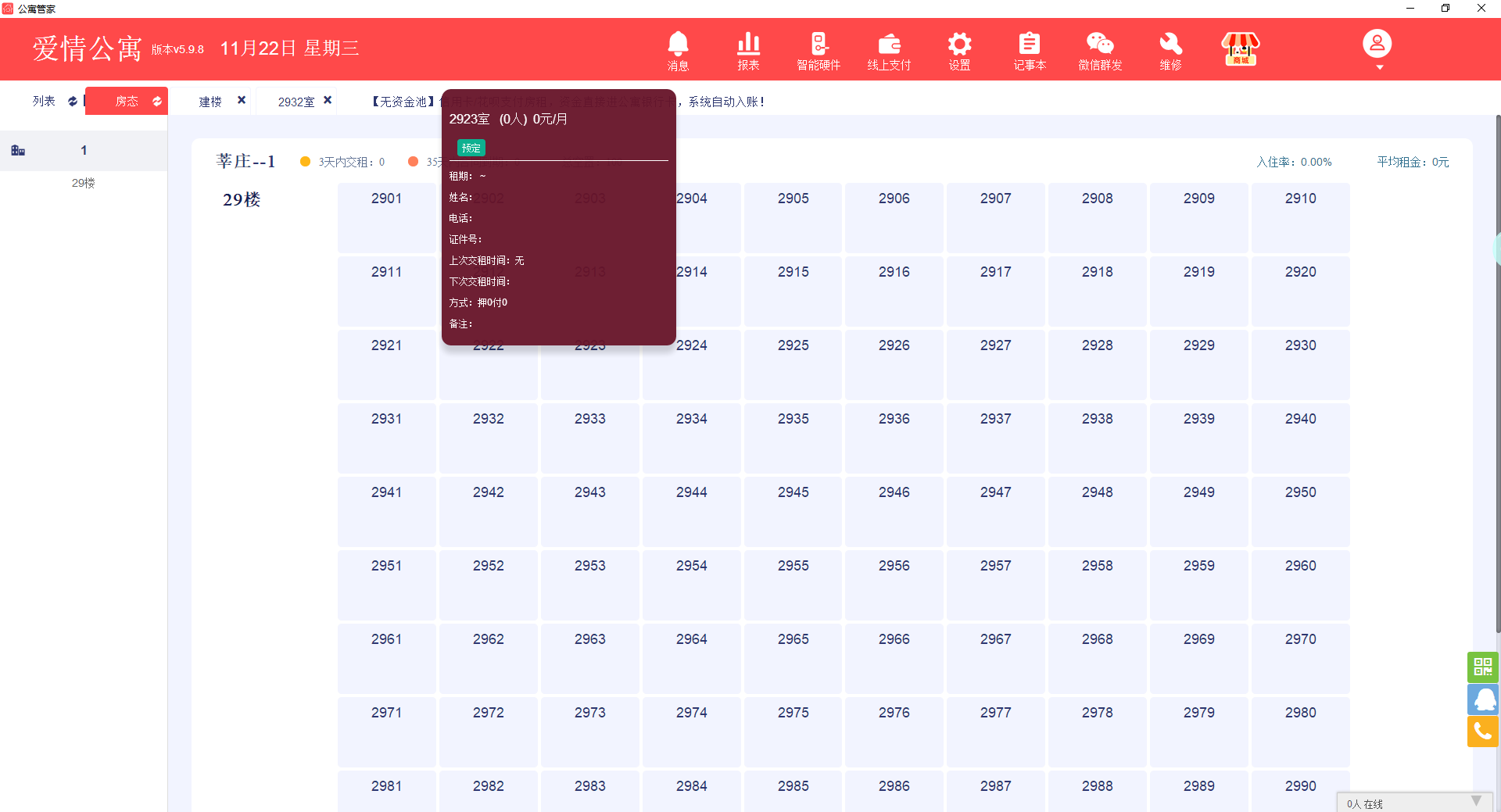Screen dimensions: 1501x812
Task: Click the vertical scrollbar on the right
Action: click(1498, 374)
